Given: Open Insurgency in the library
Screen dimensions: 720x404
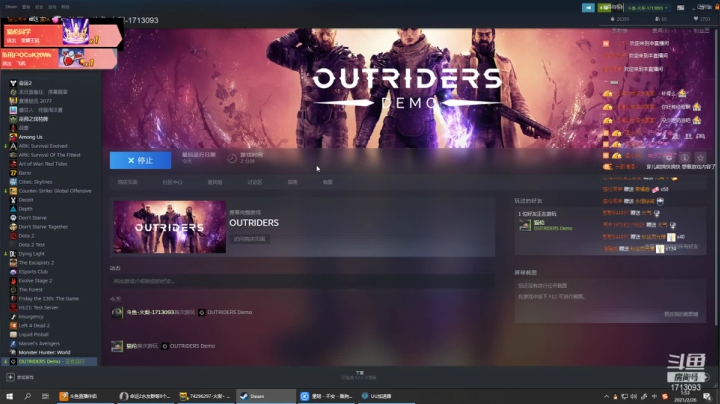Looking at the screenshot, I should pos(31,317).
